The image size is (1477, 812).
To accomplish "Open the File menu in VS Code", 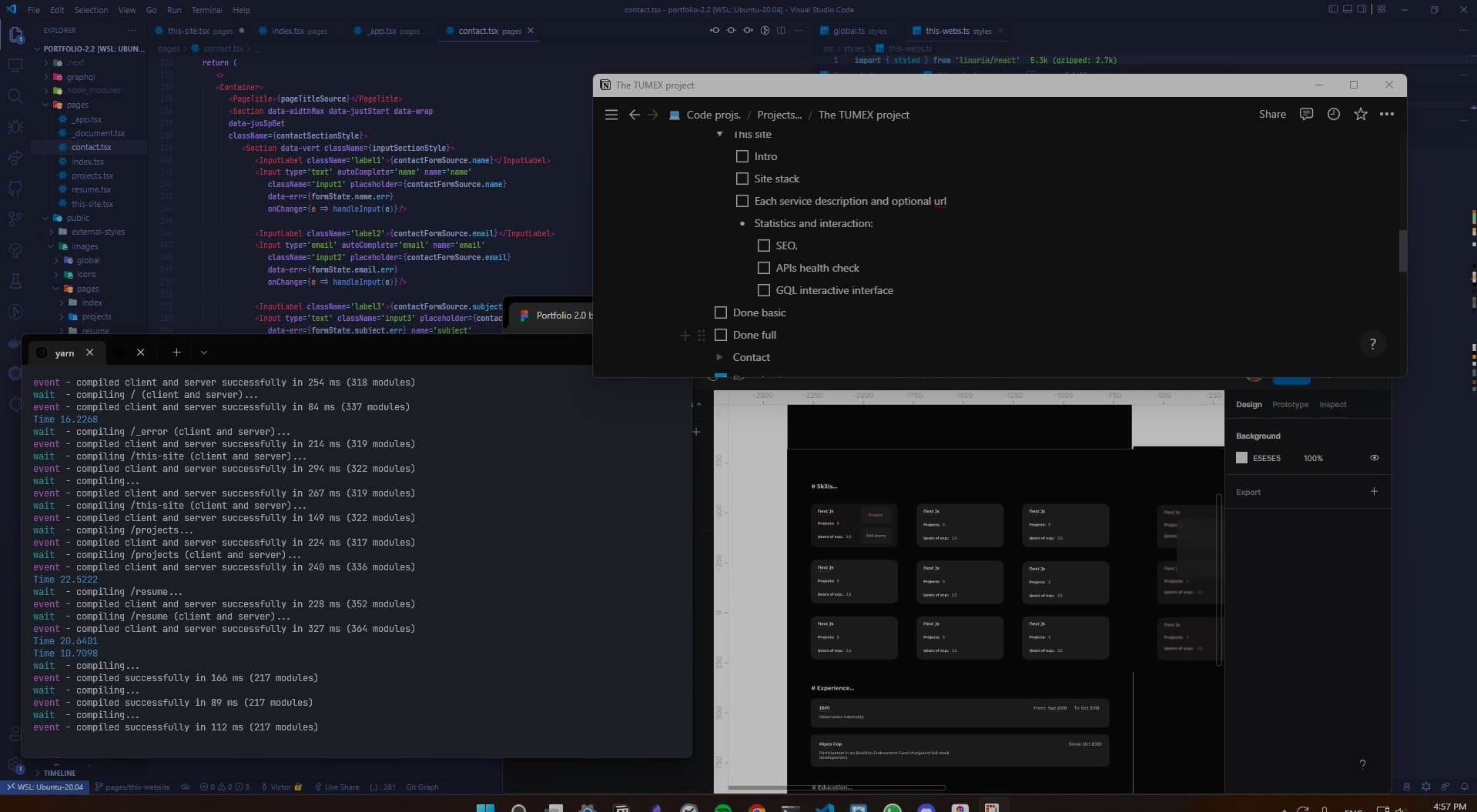I will pos(33,10).
